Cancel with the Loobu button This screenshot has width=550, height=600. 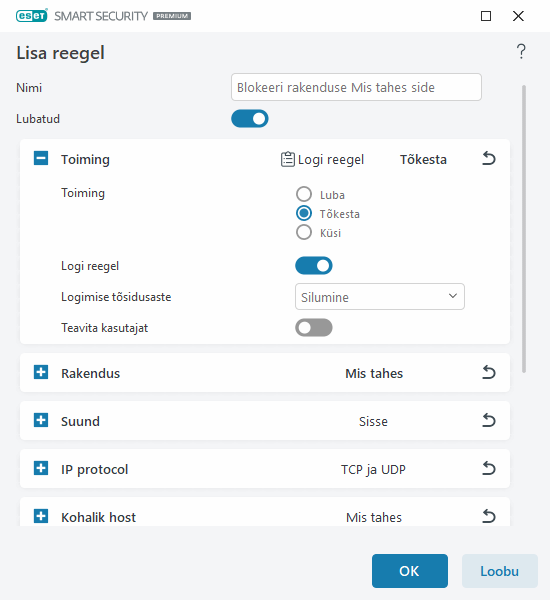click(x=499, y=571)
